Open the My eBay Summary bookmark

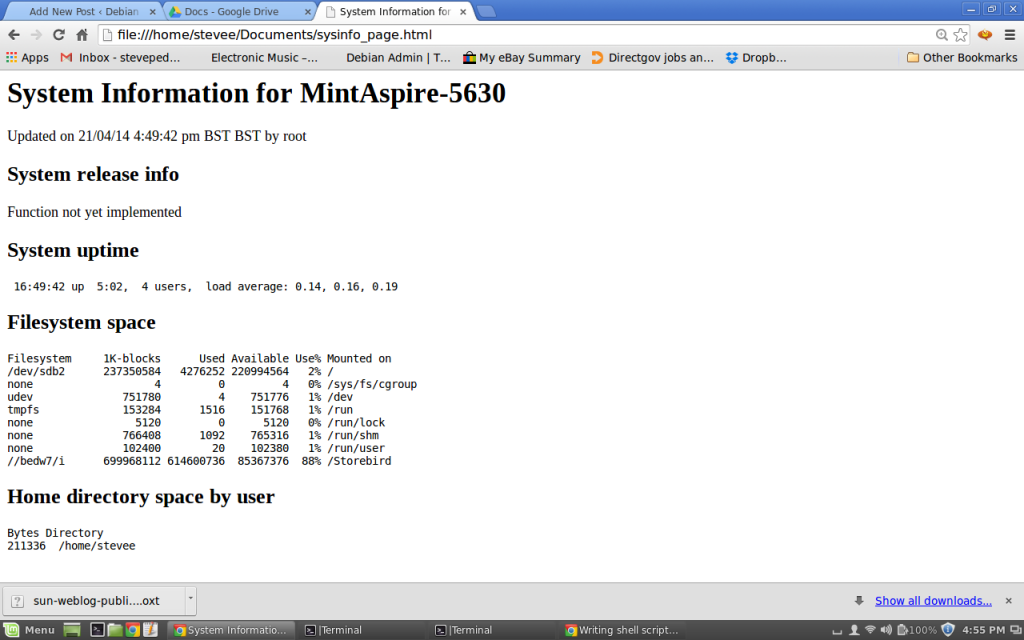pyautogui.click(x=530, y=57)
